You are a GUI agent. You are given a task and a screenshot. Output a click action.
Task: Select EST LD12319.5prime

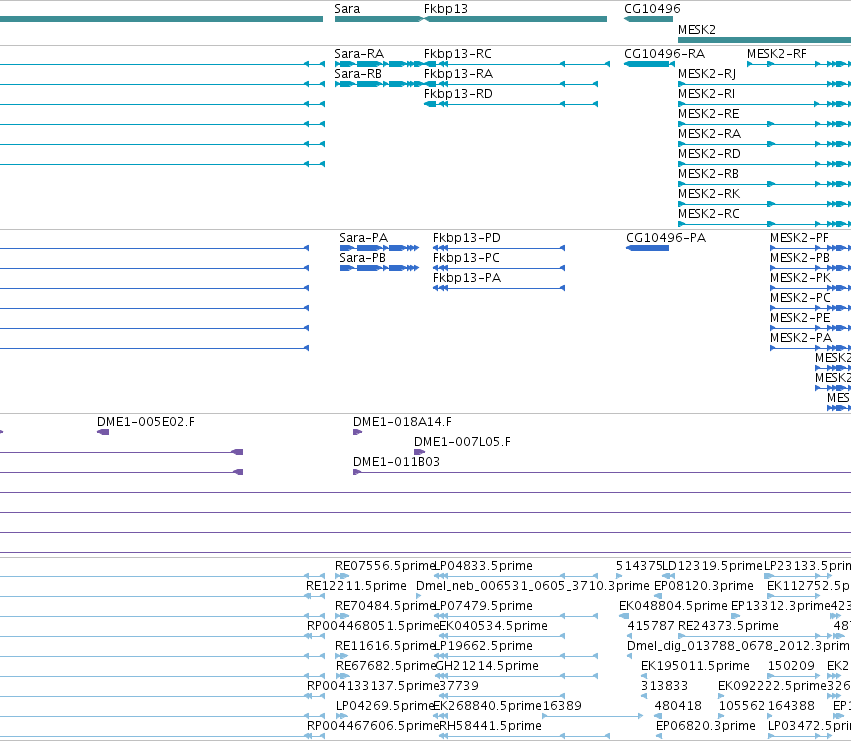tap(668, 576)
